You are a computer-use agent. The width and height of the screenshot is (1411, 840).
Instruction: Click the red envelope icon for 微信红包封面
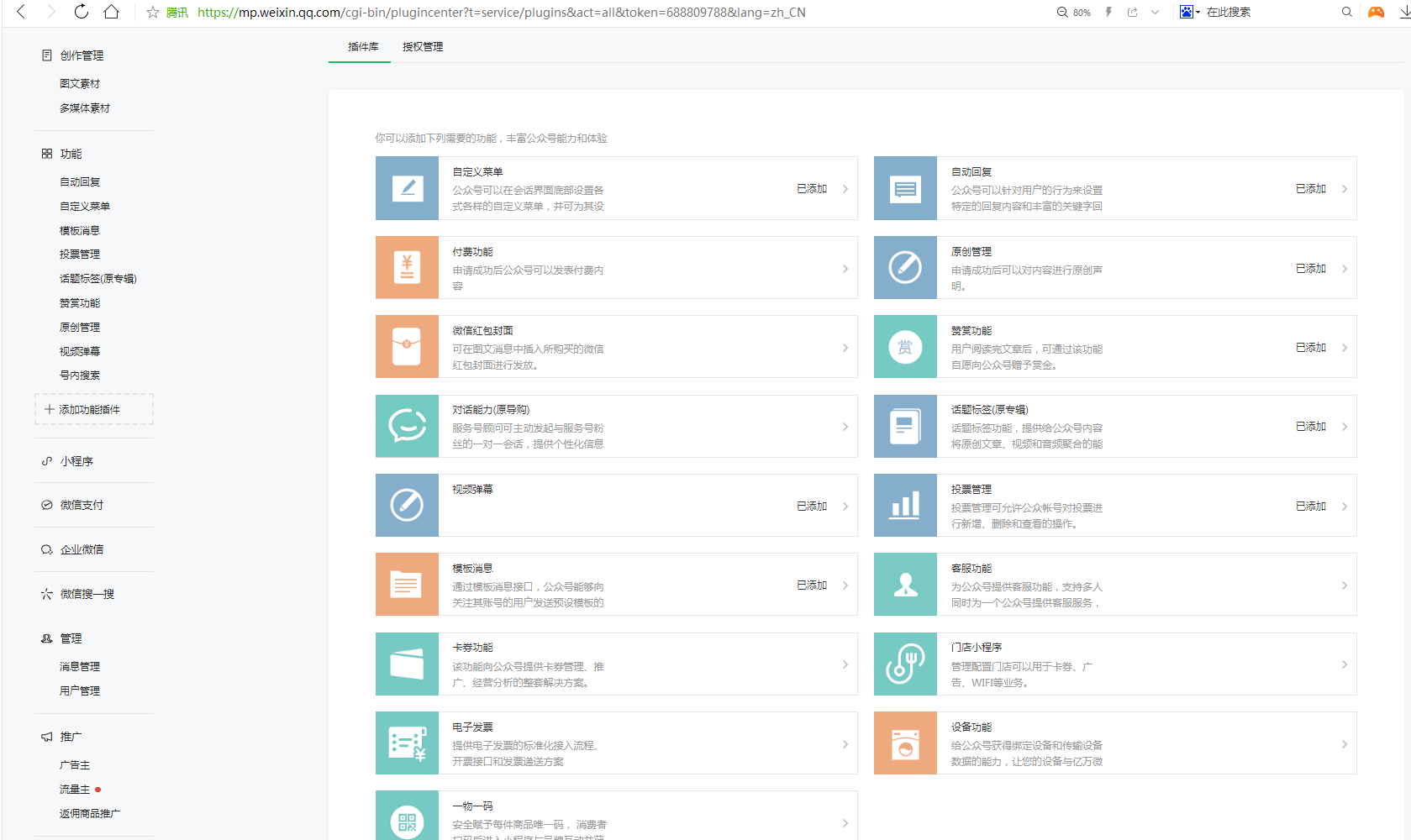(407, 347)
